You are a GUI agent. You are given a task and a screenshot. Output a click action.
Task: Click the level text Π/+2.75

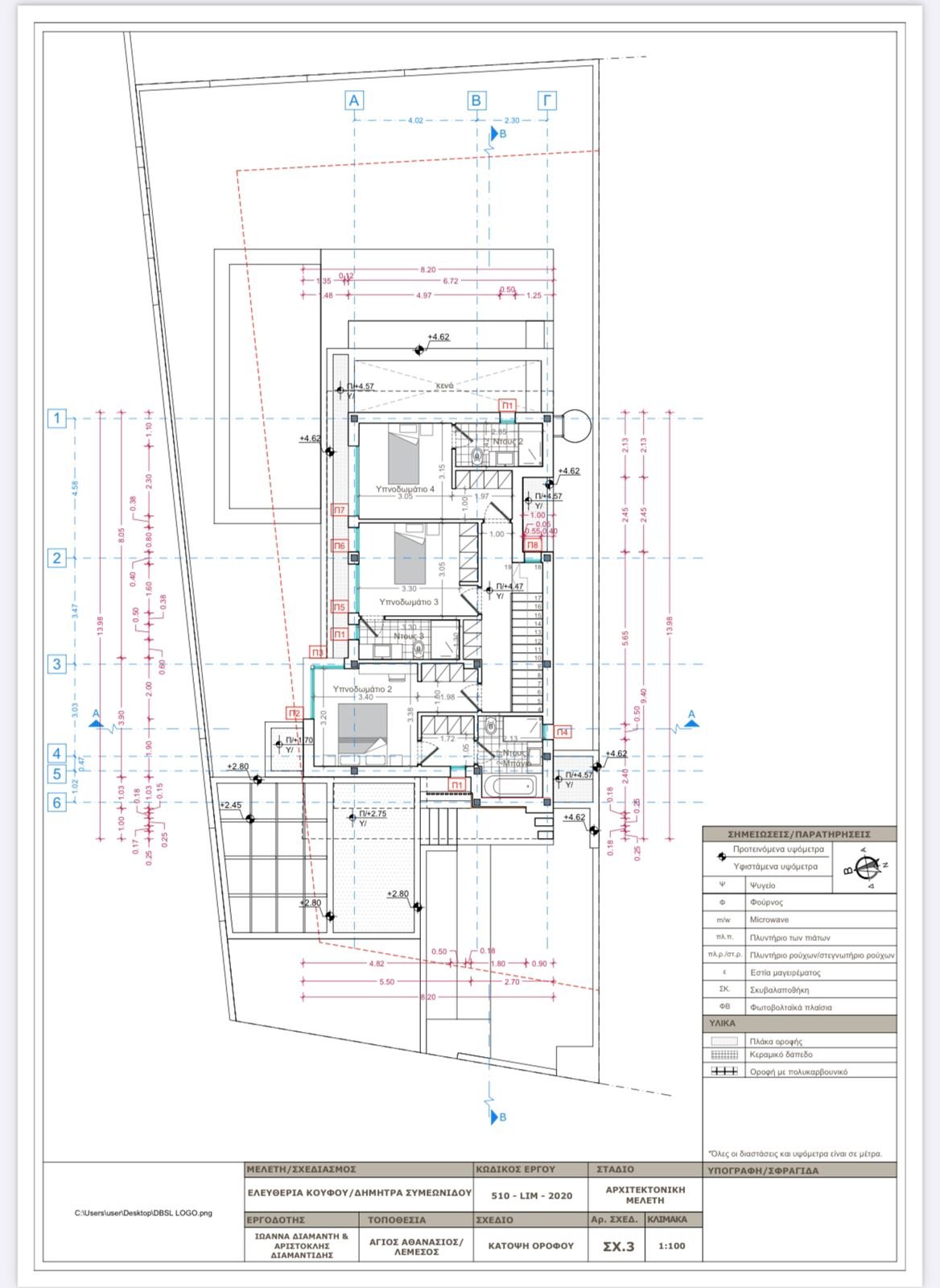pyautogui.click(x=373, y=814)
